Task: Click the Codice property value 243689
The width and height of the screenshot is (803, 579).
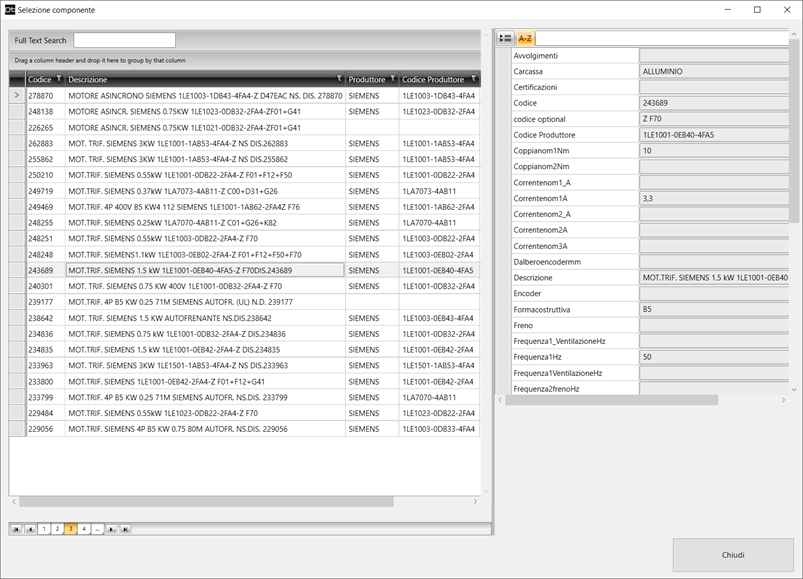Action: (x=714, y=103)
